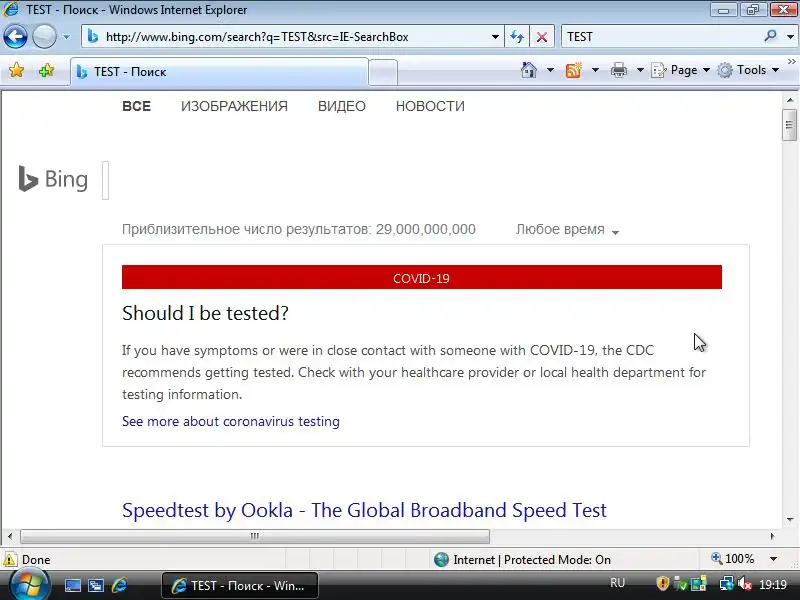
Task: Click the Forward navigation button
Action: point(44,37)
